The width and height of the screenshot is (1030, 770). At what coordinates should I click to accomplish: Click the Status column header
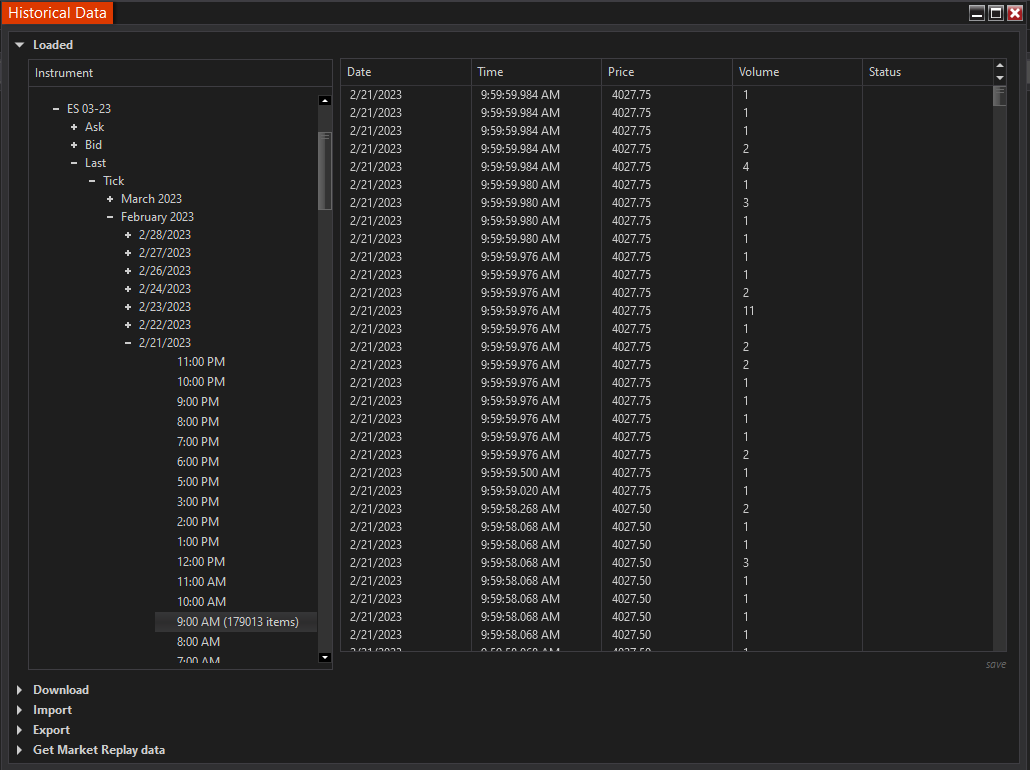pyautogui.click(x=928, y=72)
